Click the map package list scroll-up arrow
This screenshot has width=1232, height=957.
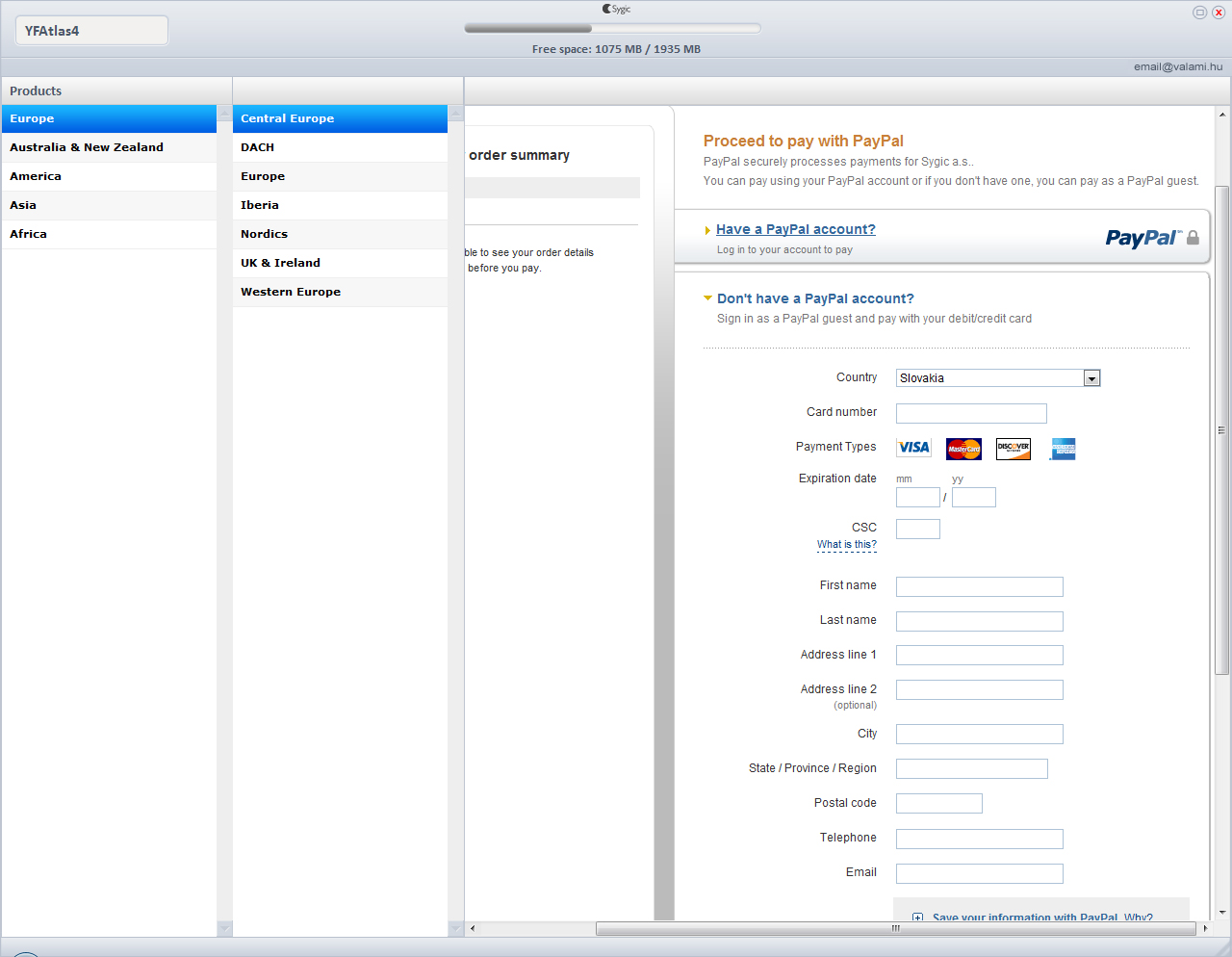tap(456, 113)
